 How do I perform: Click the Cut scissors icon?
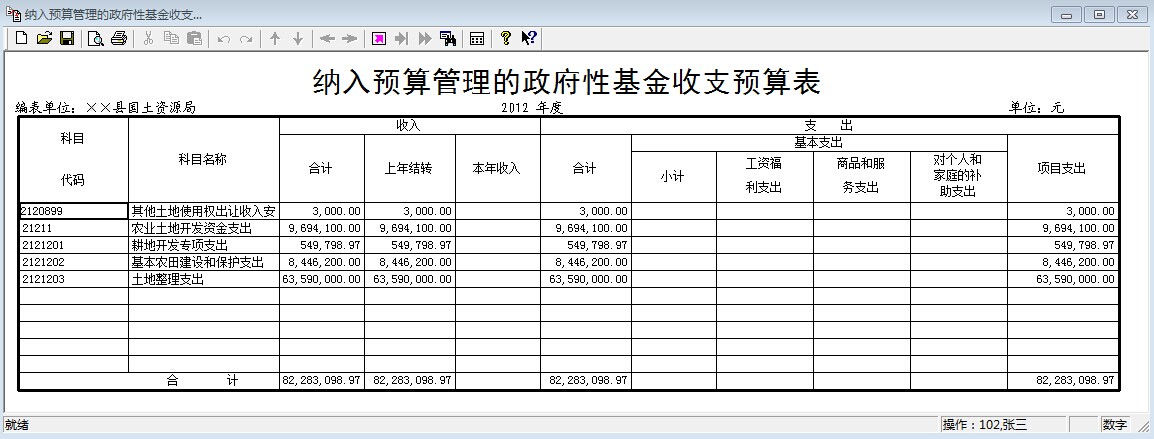[x=148, y=38]
